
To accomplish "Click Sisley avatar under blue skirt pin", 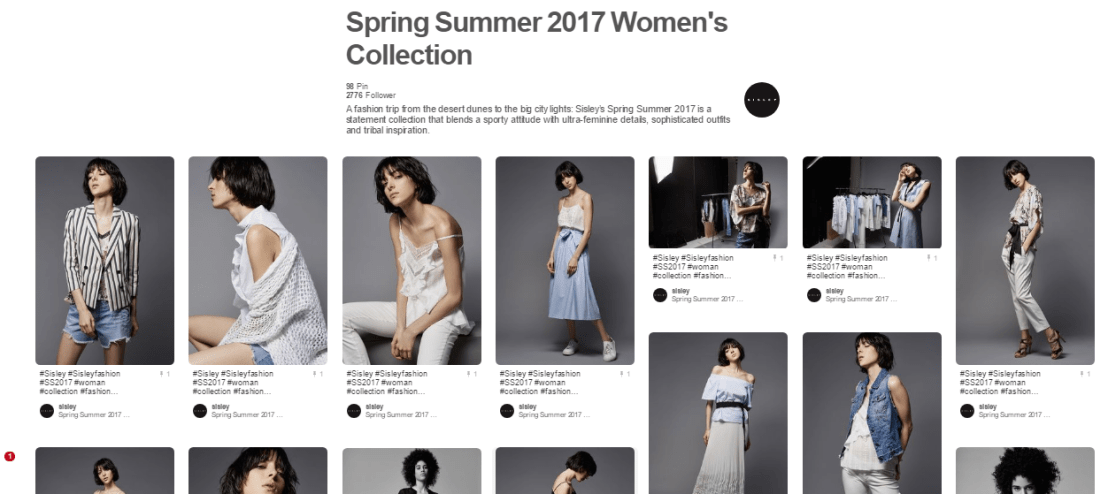I will [x=507, y=411].
